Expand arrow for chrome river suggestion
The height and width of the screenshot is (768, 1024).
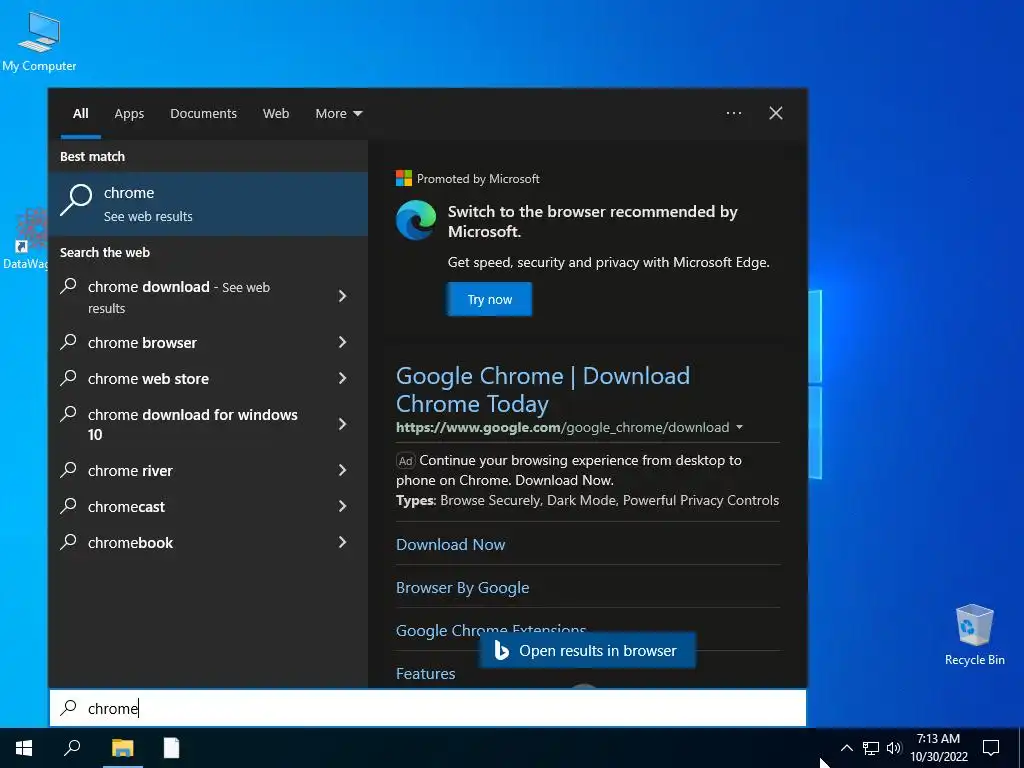click(x=342, y=470)
